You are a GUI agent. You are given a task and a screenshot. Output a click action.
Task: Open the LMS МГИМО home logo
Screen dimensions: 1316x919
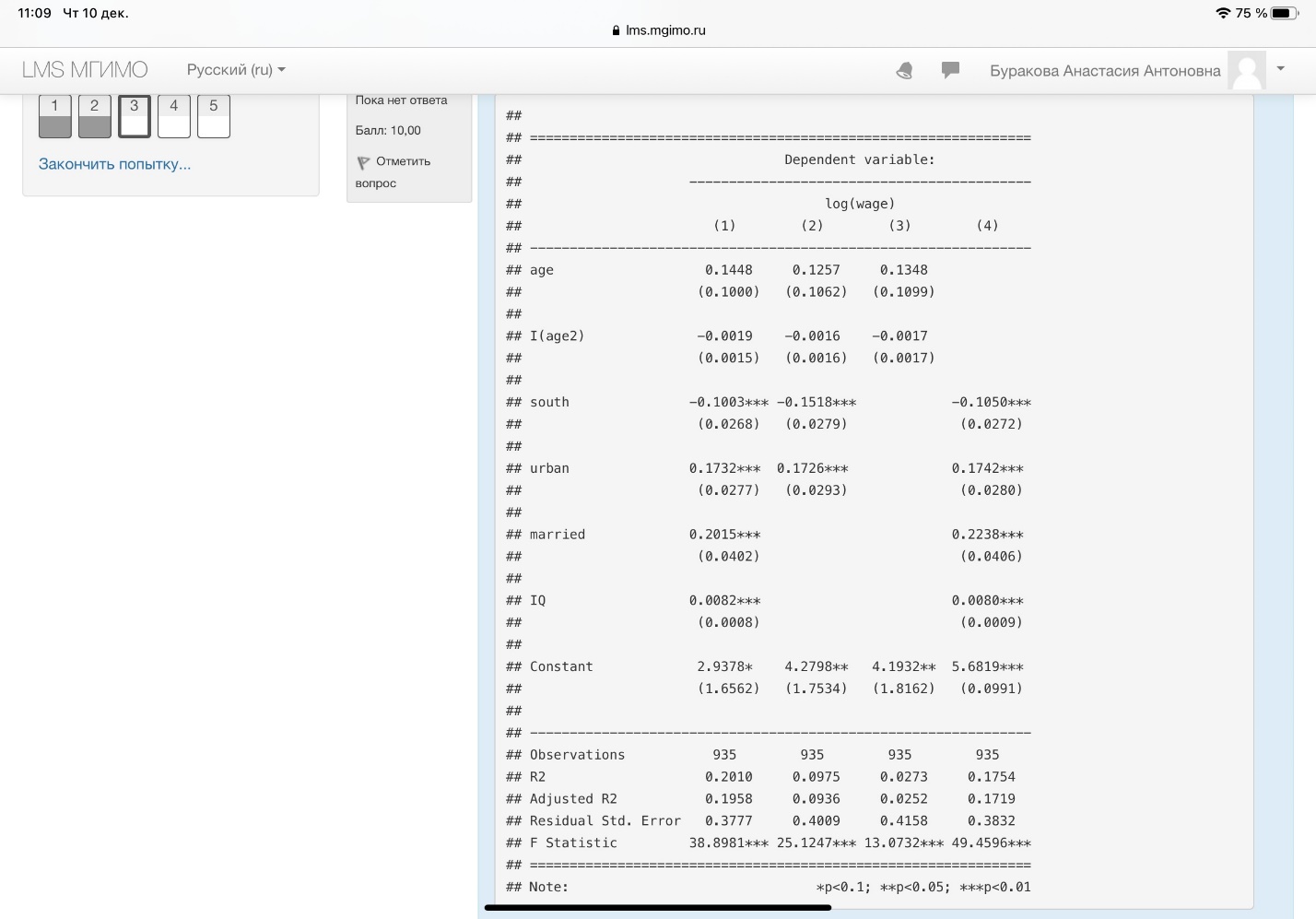tap(85, 70)
